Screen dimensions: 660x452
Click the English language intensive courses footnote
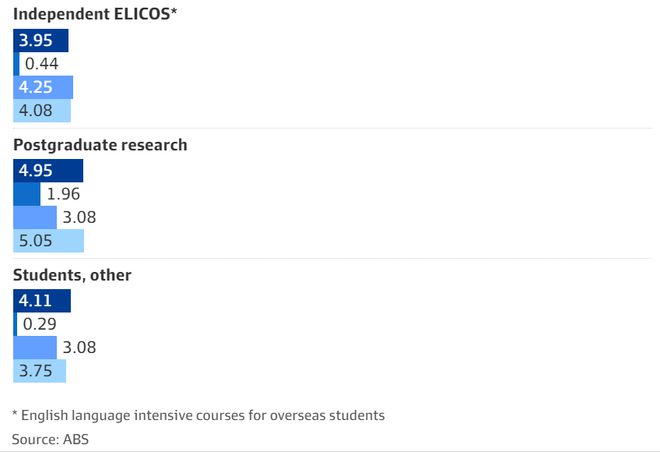pos(198,415)
